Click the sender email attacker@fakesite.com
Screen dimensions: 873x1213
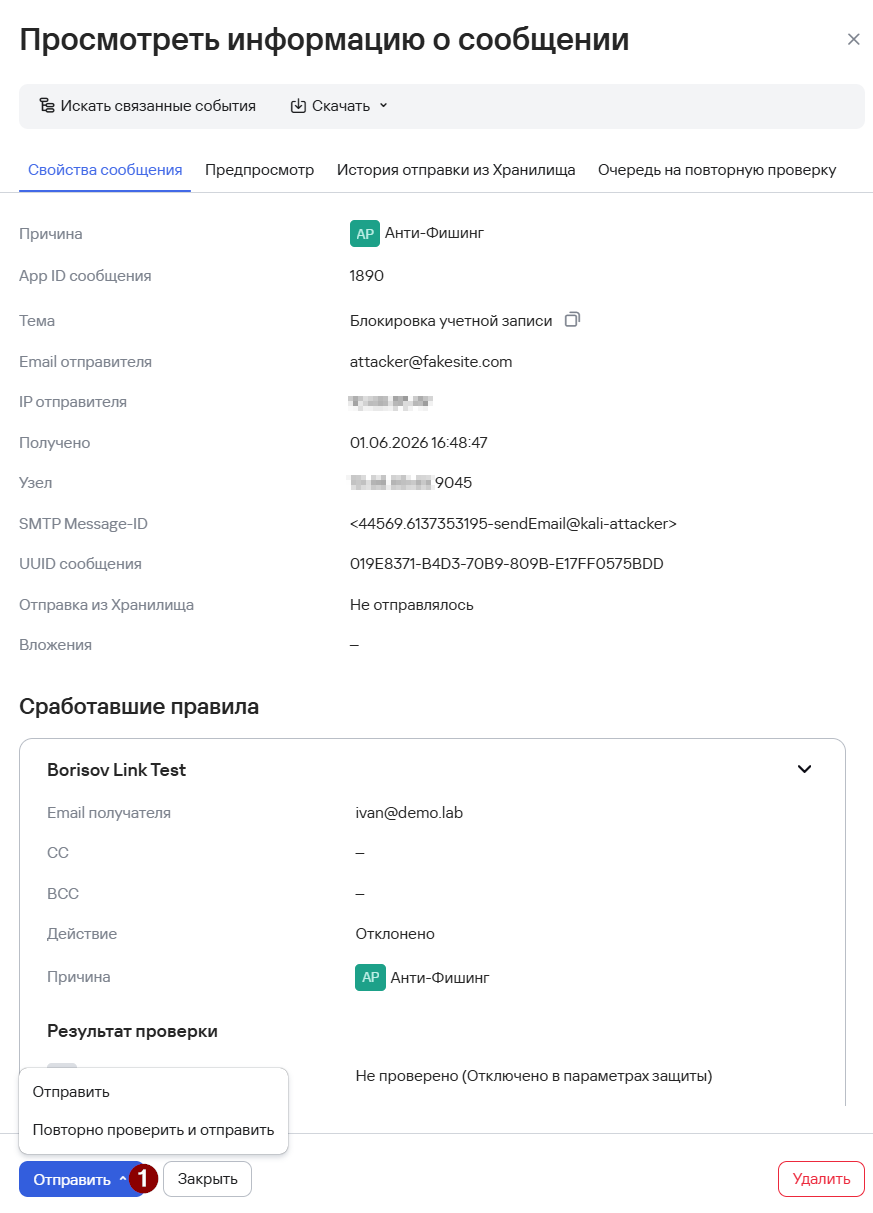pyautogui.click(x=431, y=362)
